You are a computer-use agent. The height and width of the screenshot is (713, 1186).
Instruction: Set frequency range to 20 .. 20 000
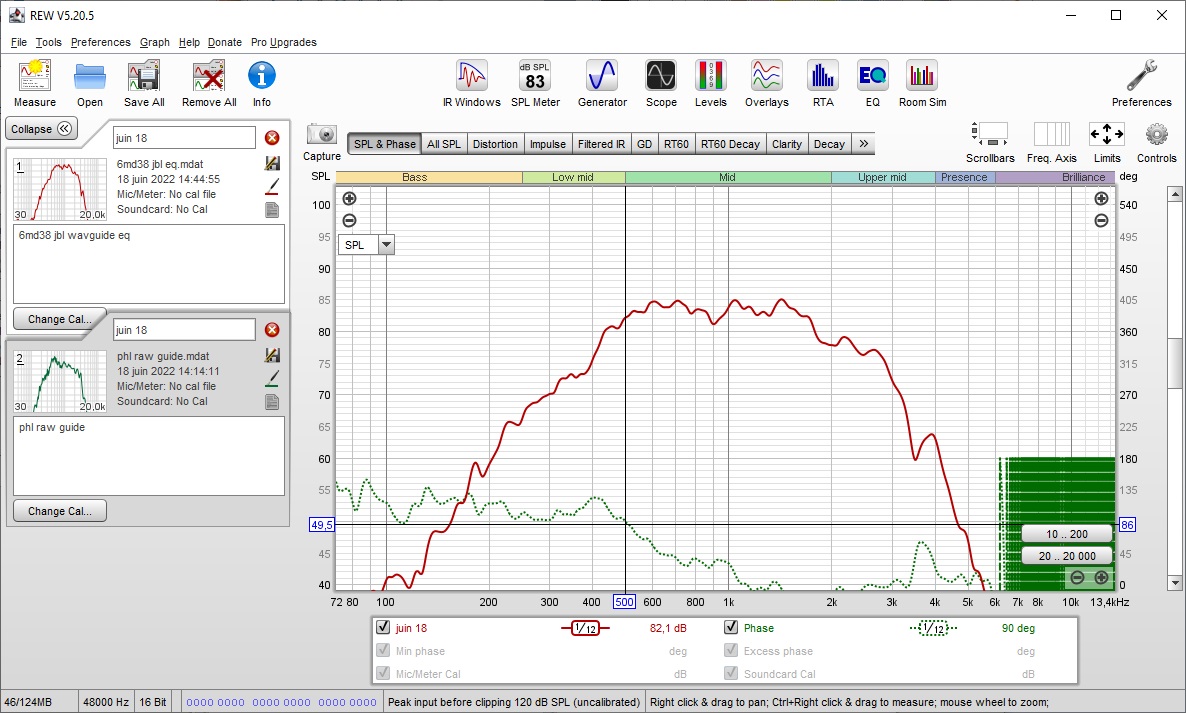(x=1066, y=556)
